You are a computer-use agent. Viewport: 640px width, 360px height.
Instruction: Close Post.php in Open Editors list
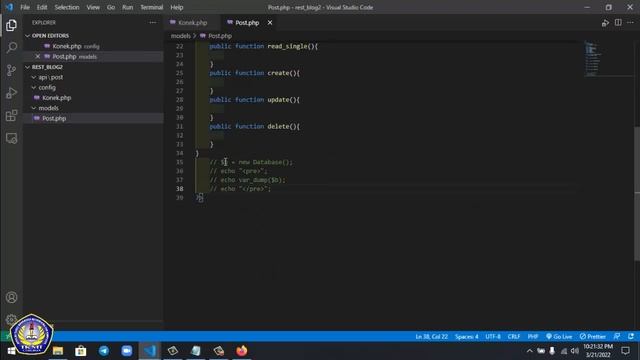click(x=38, y=56)
